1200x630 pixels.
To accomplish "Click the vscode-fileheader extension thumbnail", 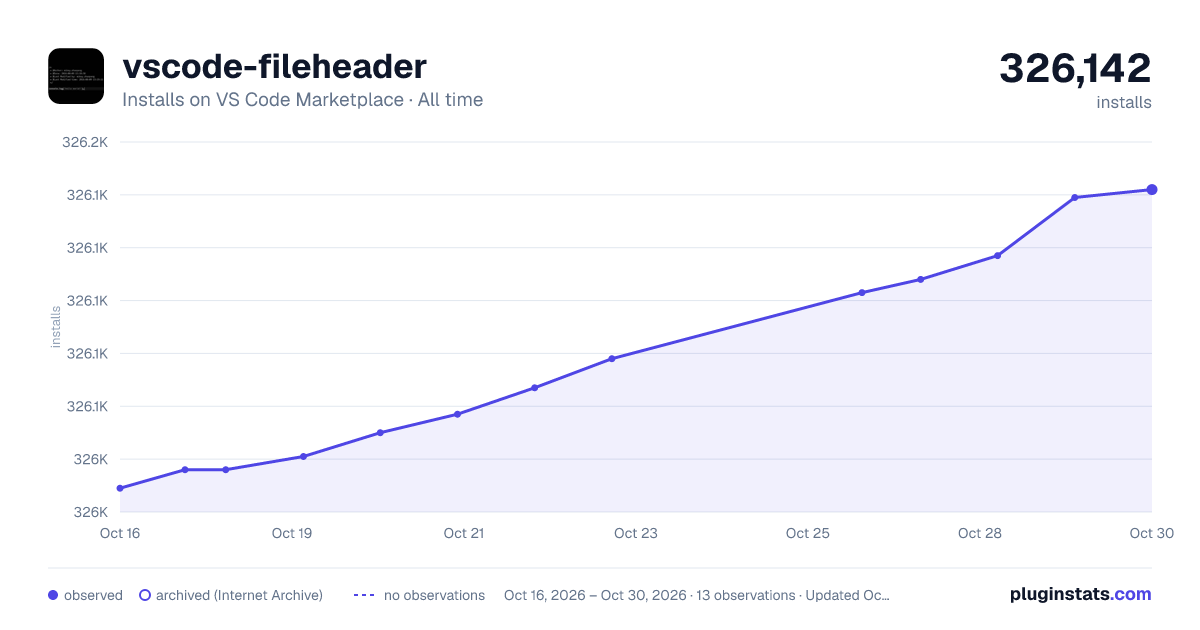I will tap(76, 76).
